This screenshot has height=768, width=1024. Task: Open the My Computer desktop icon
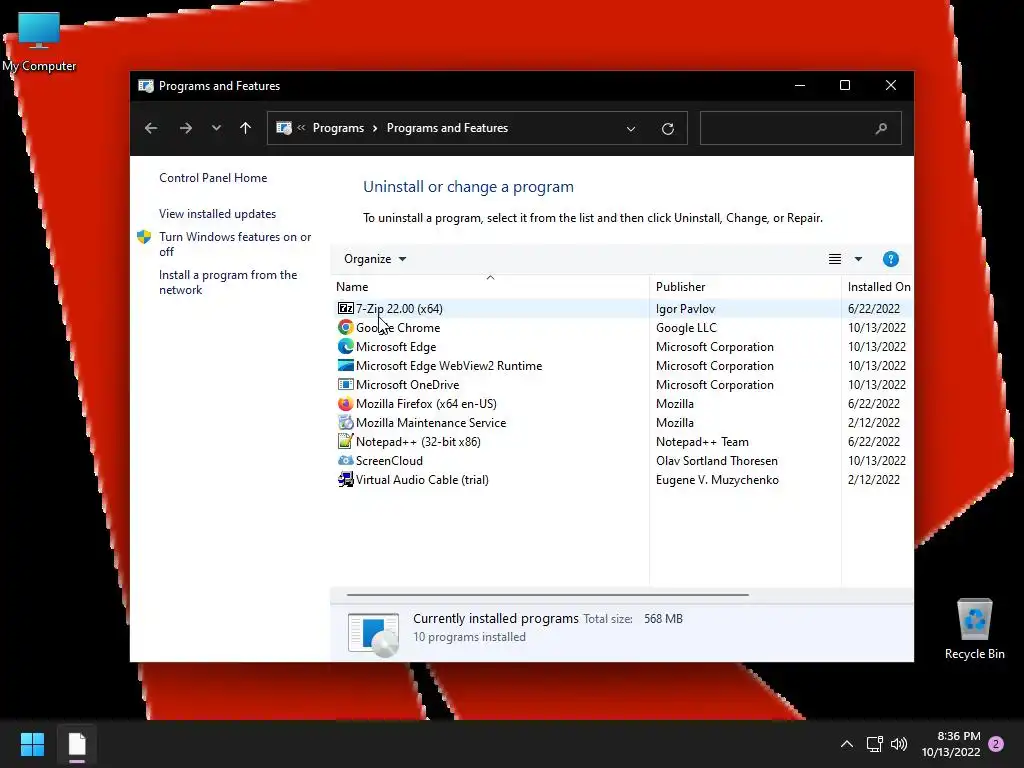click(x=39, y=41)
